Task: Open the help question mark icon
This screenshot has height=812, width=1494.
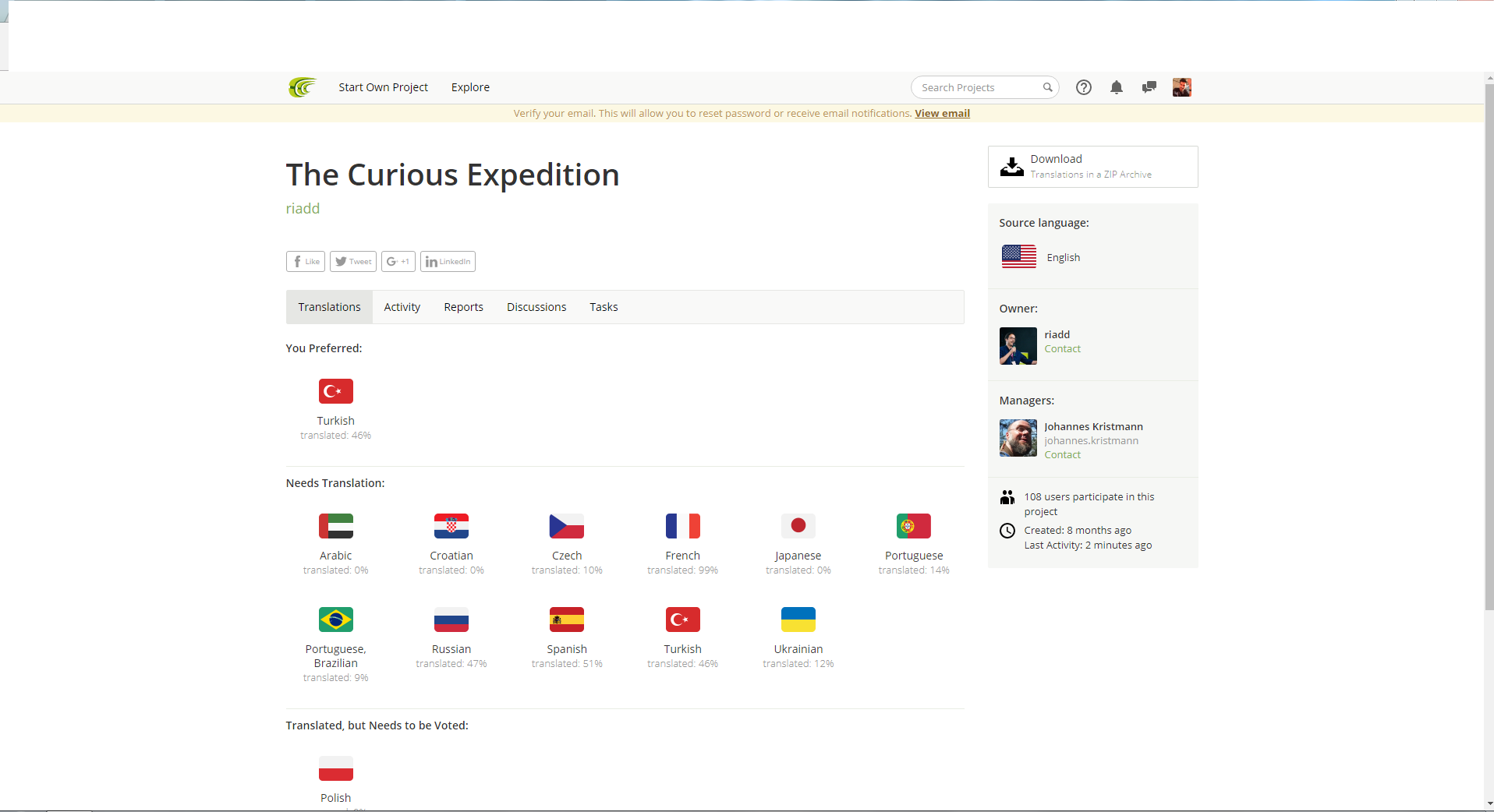Action: 1084,87
